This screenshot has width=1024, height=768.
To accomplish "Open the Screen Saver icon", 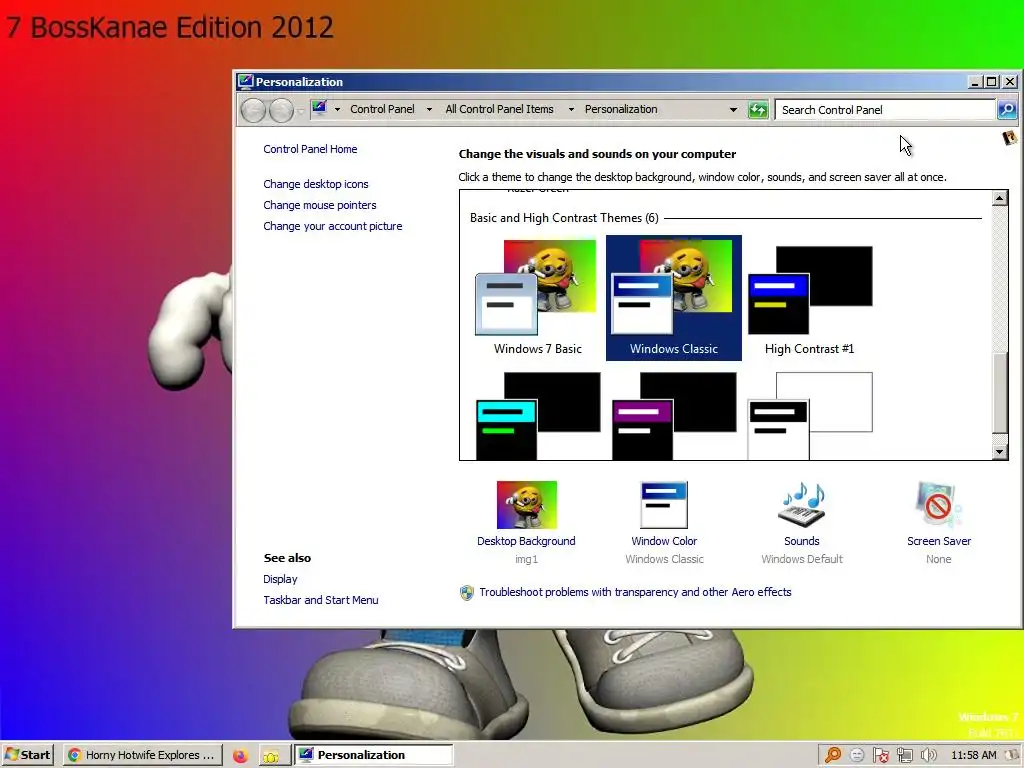I will click(x=938, y=505).
